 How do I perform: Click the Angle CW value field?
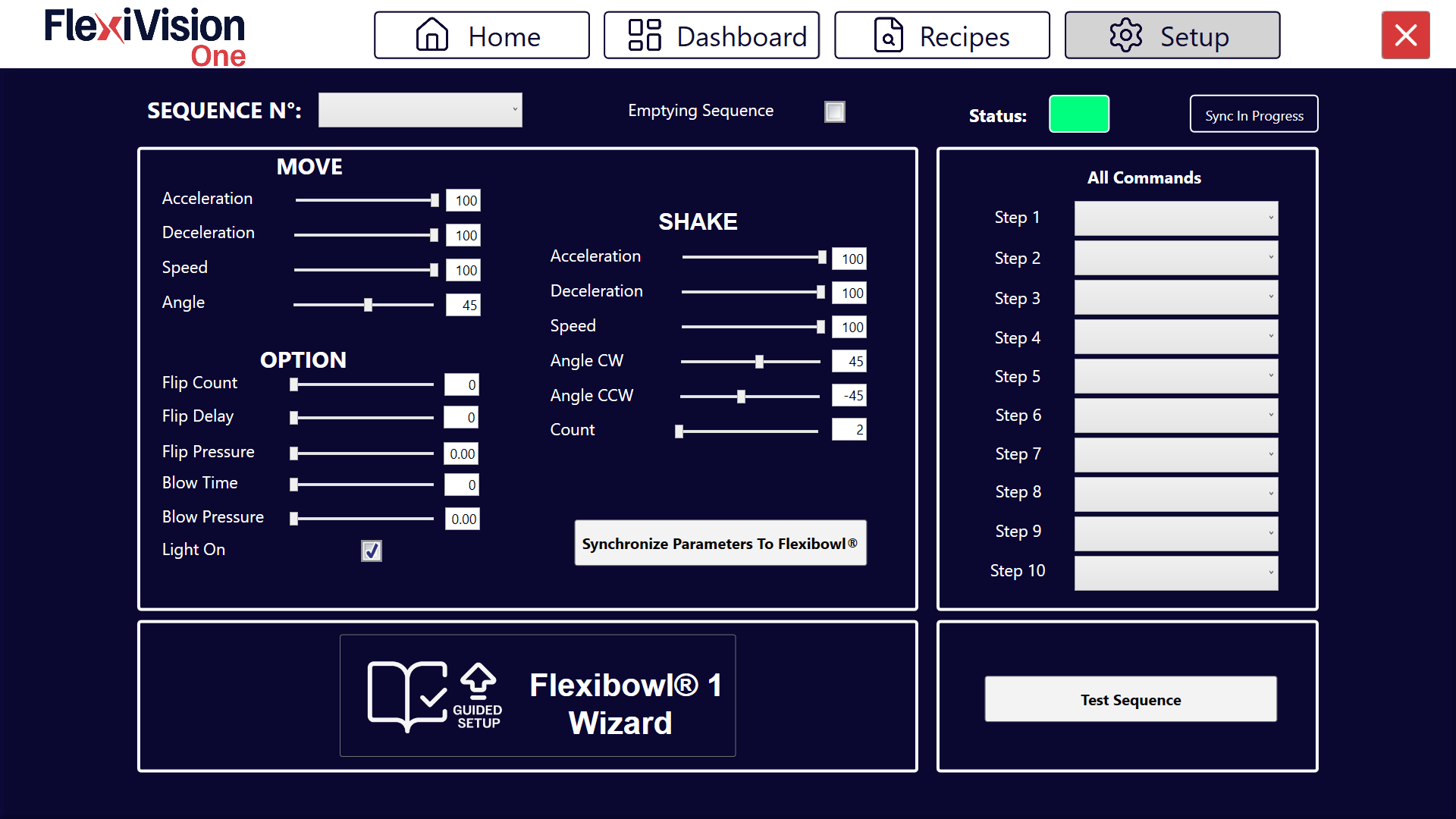point(849,361)
